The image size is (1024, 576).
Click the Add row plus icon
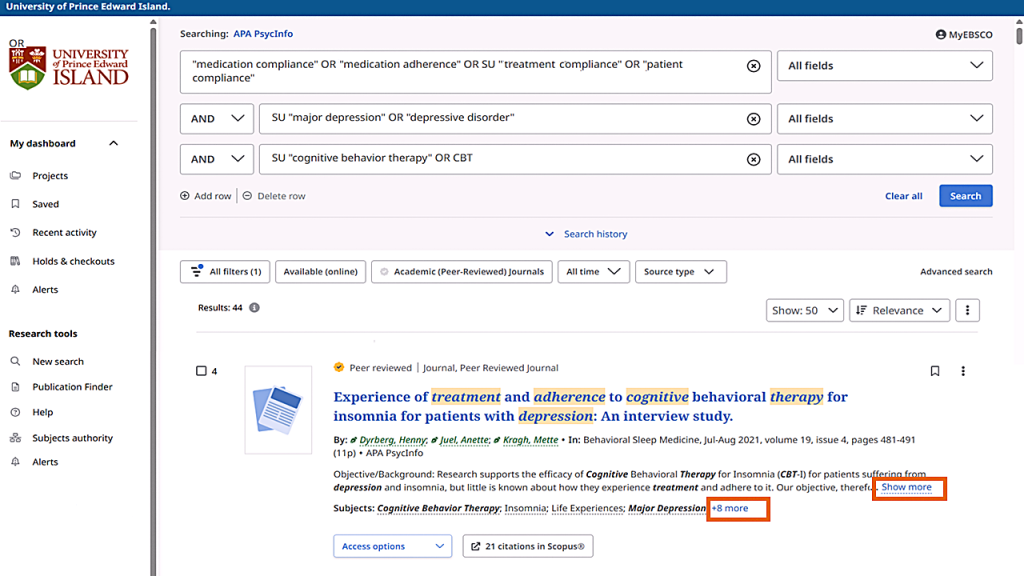pos(185,196)
